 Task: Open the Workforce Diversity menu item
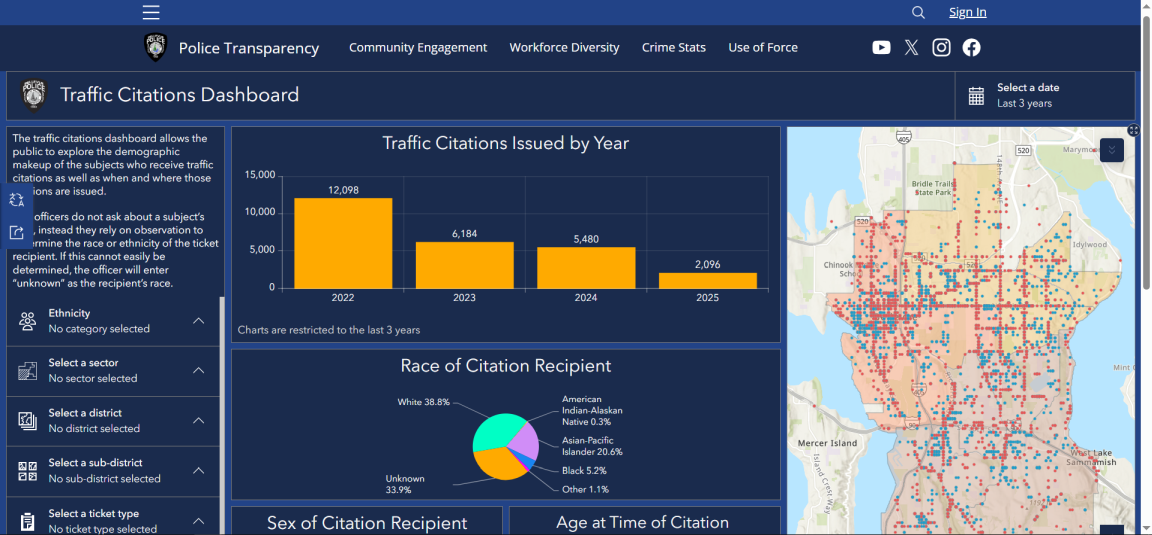564,47
